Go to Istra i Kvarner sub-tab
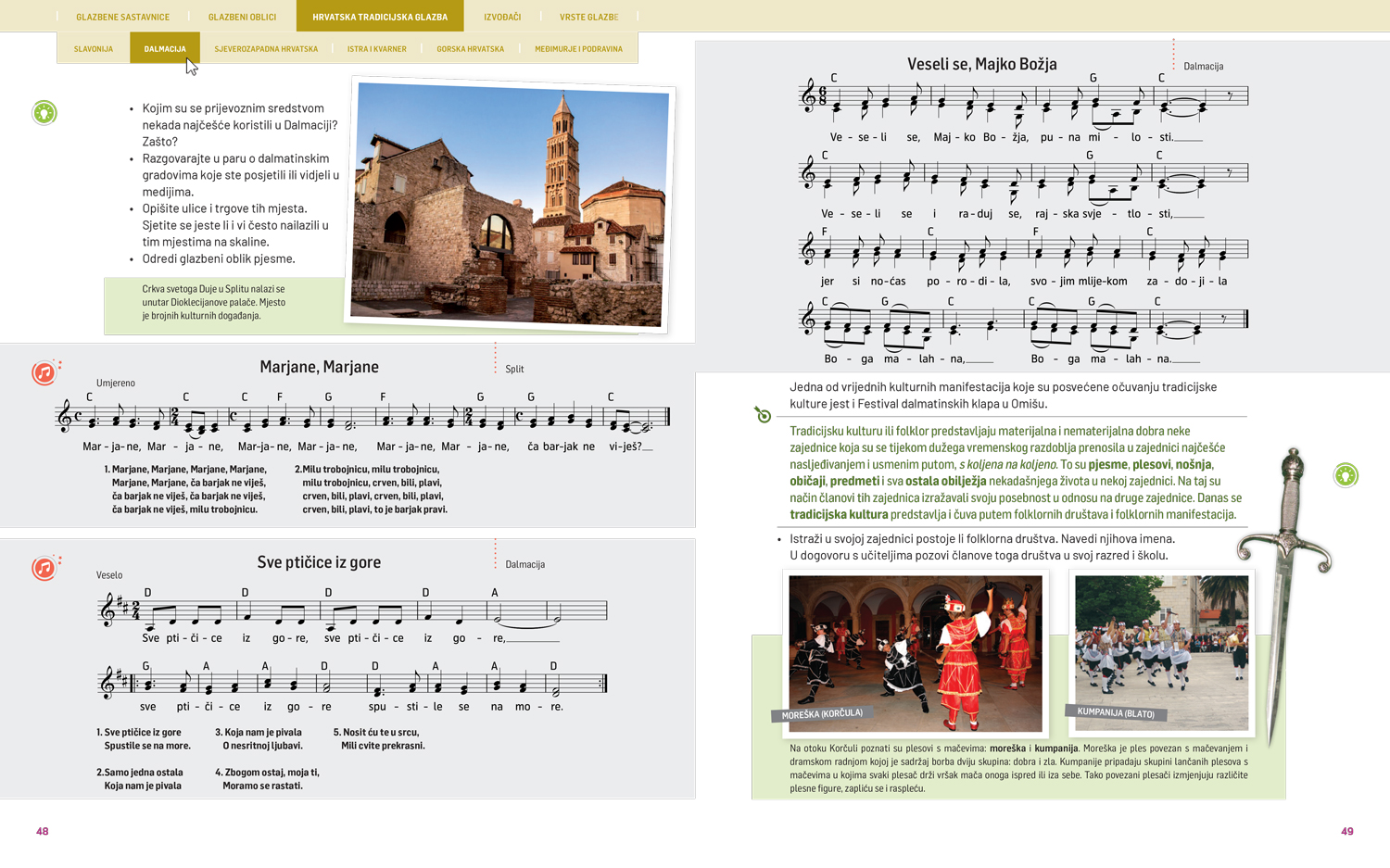Image resolution: width=1390 pixels, height=868 pixels. [376, 49]
